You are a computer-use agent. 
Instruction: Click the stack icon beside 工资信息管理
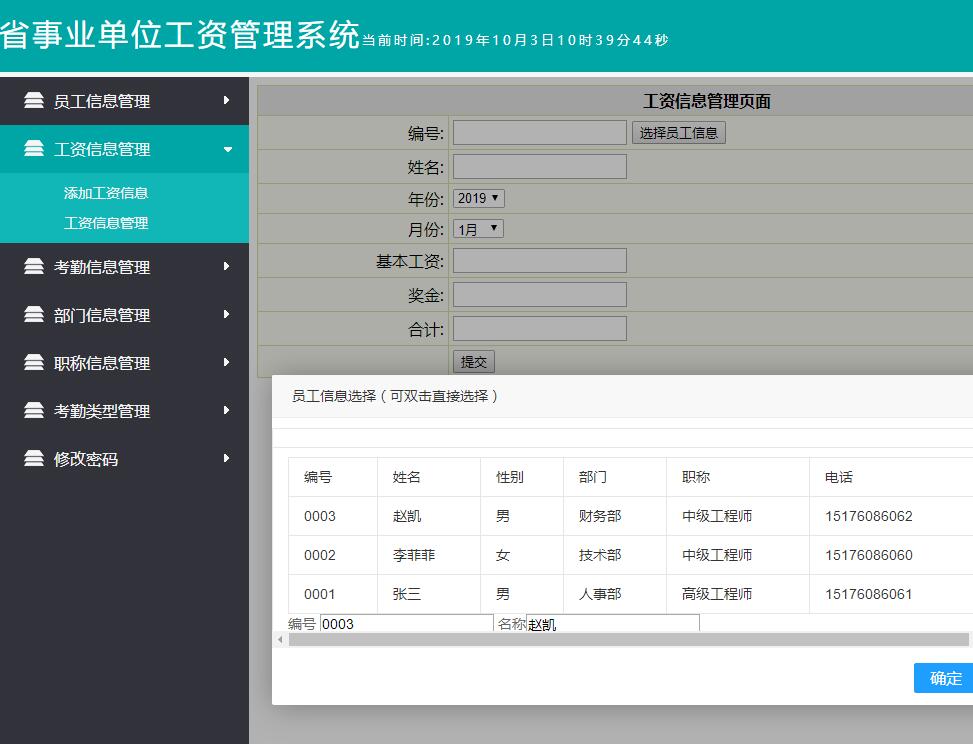34,148
